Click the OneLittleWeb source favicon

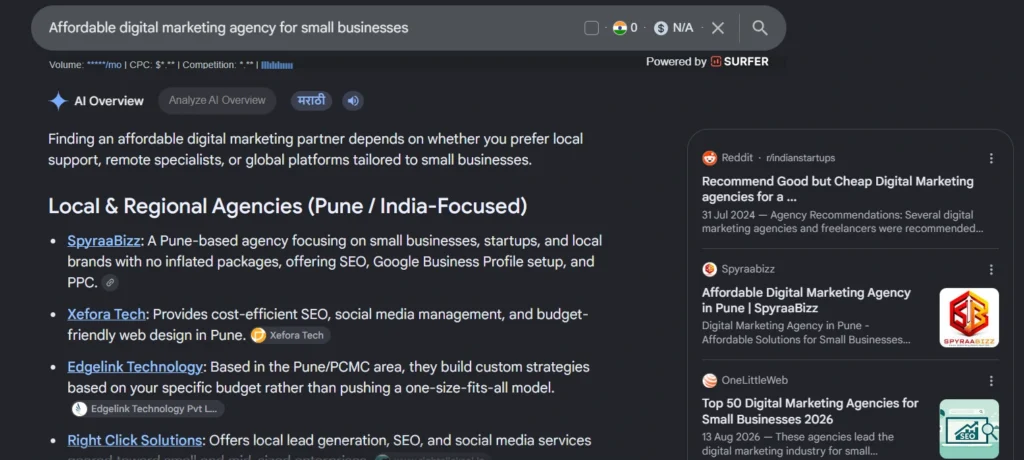coord(709,380)
